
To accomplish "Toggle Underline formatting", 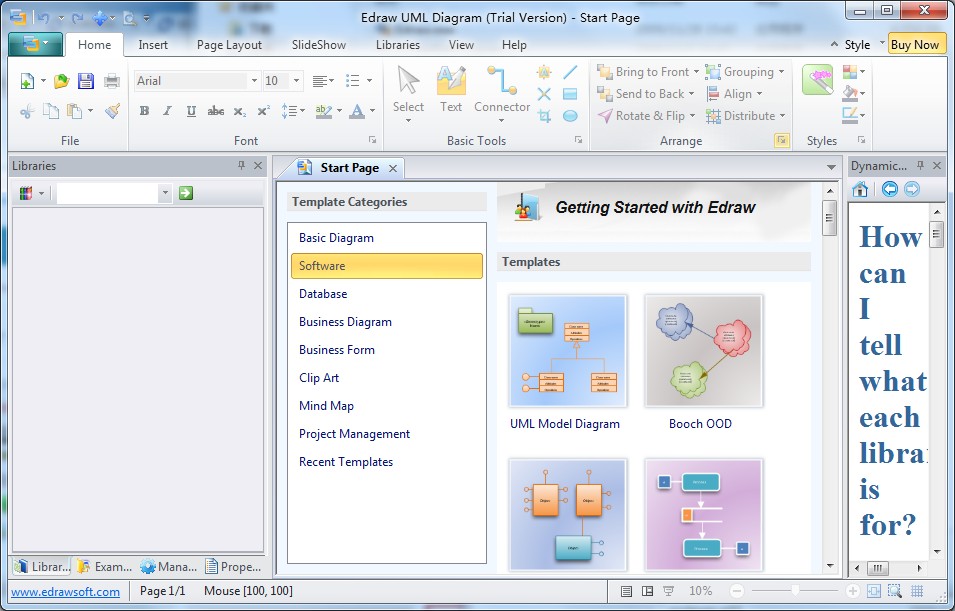I will [x=191, y=111].
